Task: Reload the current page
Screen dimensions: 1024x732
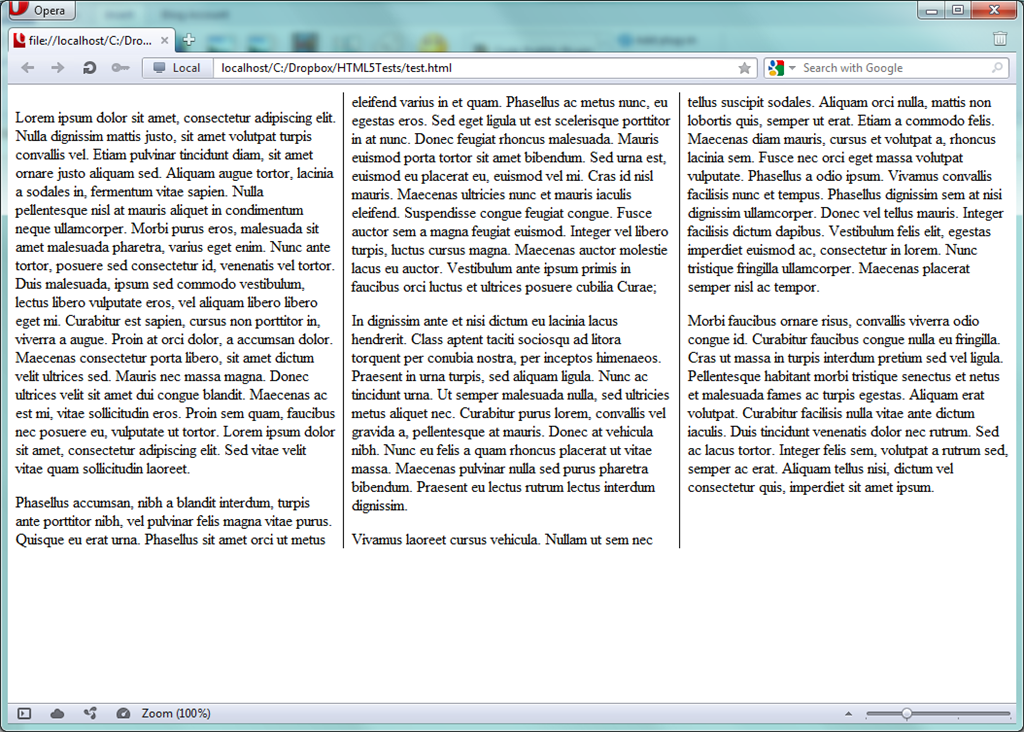Action: (x=89, y=68)
